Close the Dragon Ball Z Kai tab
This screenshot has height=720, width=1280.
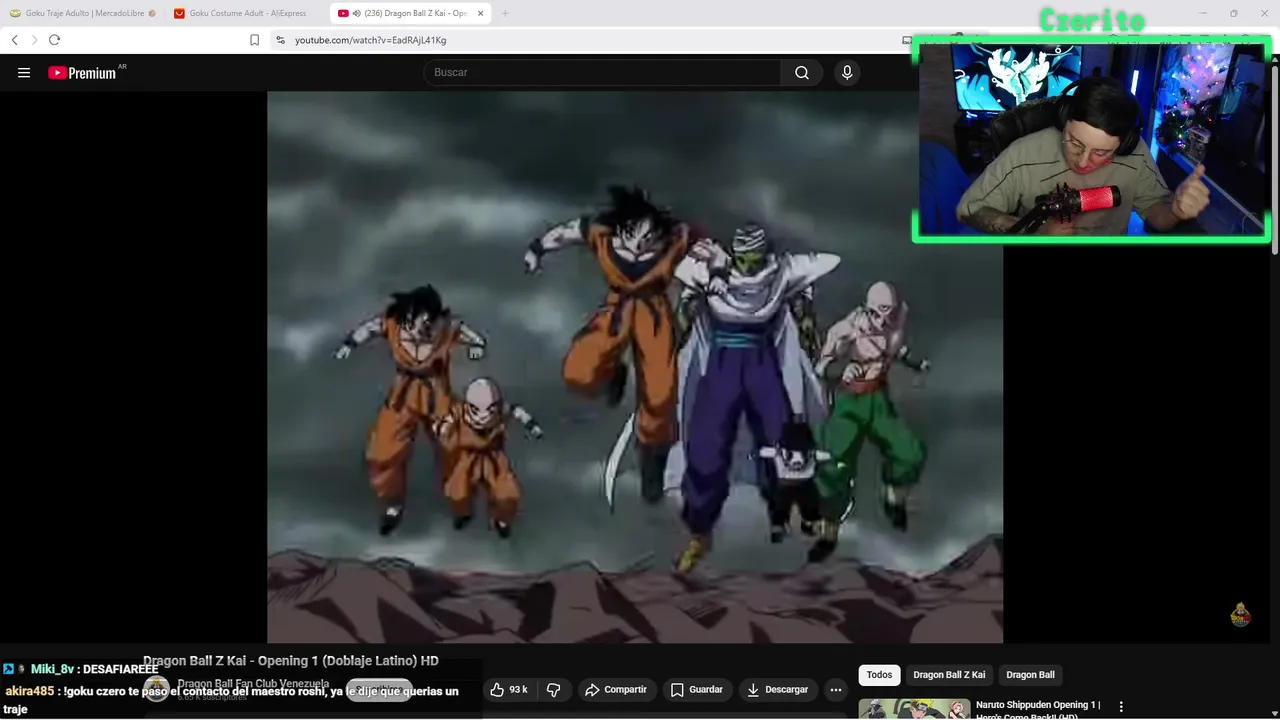pyautogui.click(x=481, y=13)
